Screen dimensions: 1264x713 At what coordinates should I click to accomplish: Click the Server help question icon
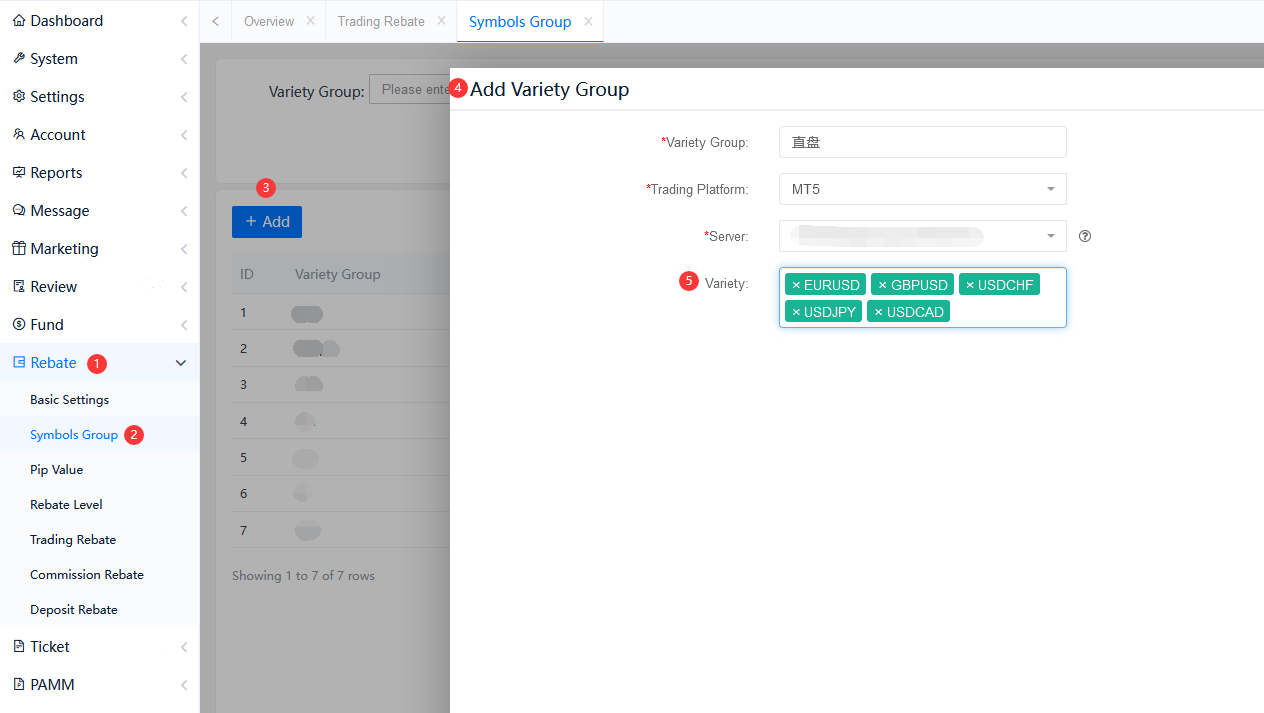pos(1085,237)
